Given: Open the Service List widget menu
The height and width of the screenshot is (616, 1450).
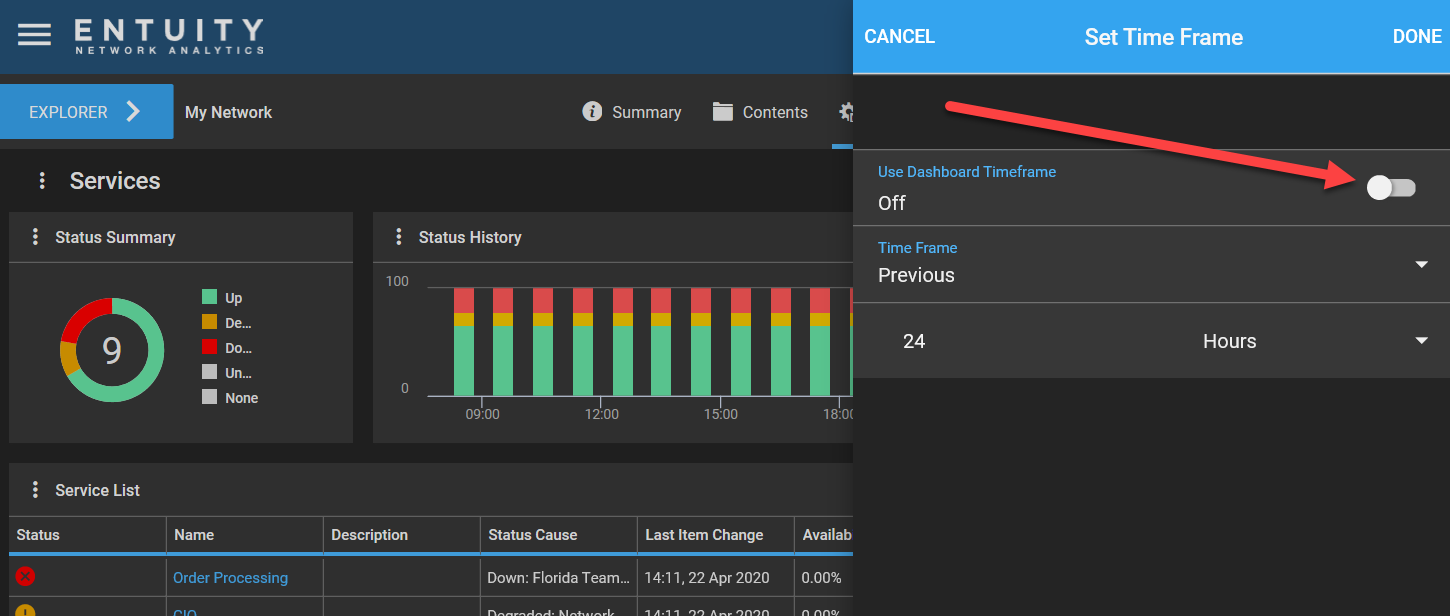Looking at the screenshot, I should pos(36,489).
